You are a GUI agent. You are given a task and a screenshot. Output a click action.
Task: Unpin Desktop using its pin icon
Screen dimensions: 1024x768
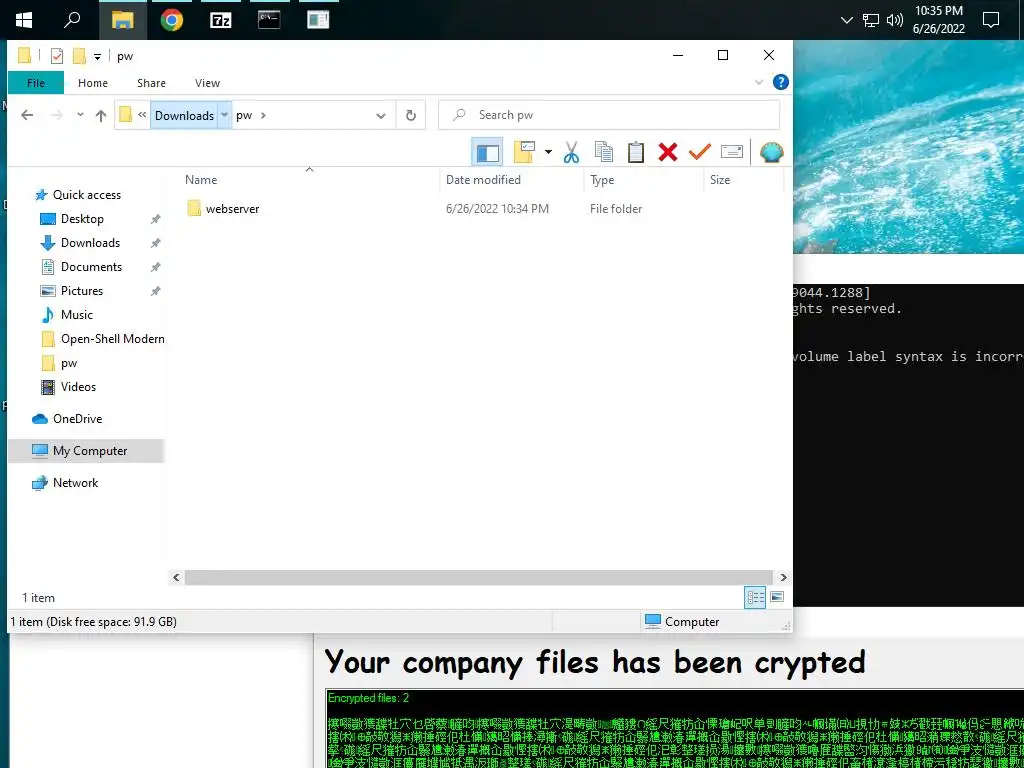click(155, 219)
